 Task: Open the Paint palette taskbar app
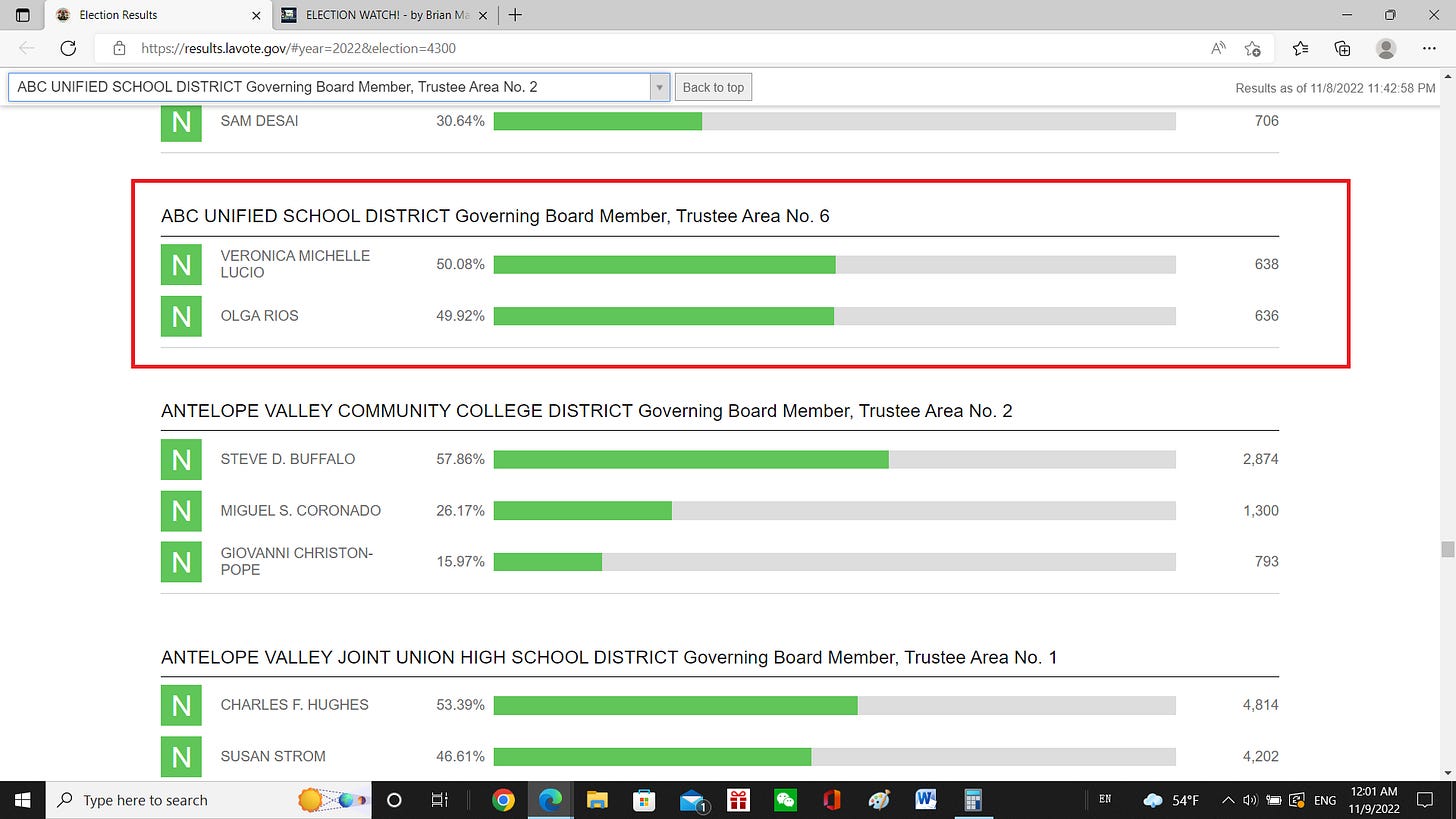879,800
